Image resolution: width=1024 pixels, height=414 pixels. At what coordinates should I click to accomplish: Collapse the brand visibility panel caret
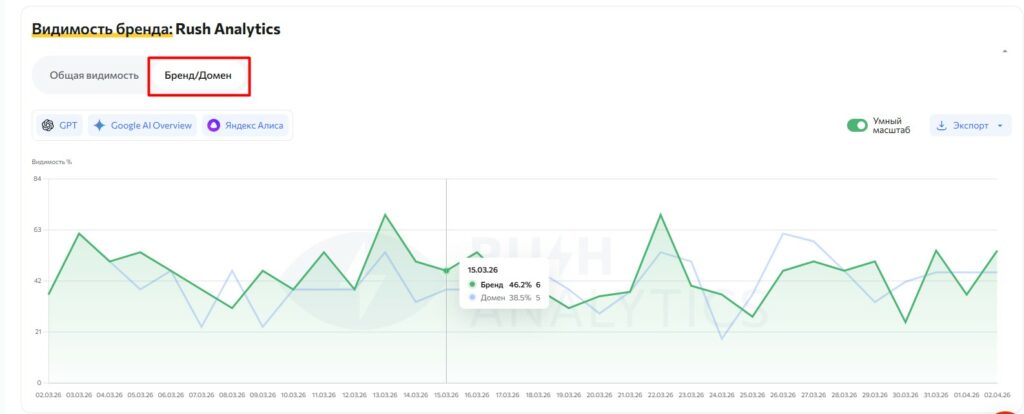pos(1004,50)
